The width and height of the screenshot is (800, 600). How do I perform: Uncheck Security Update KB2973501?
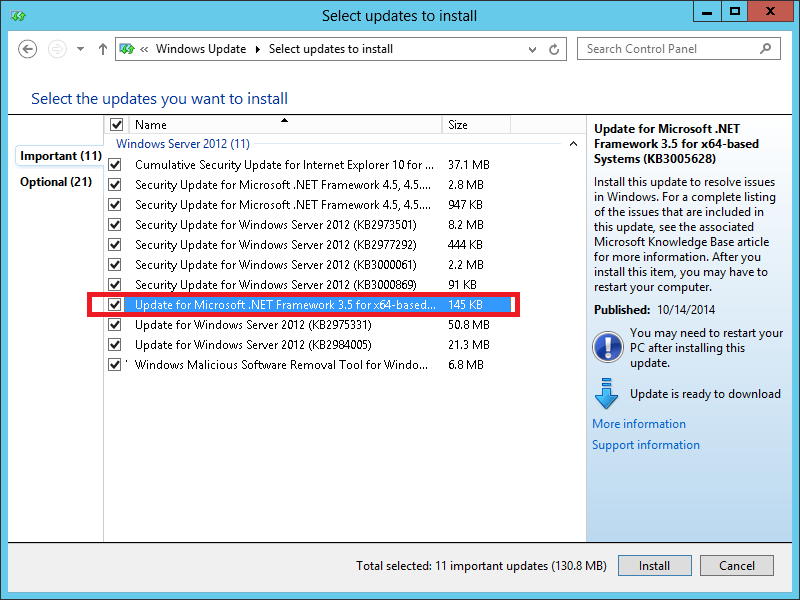(x=115, y=224)
